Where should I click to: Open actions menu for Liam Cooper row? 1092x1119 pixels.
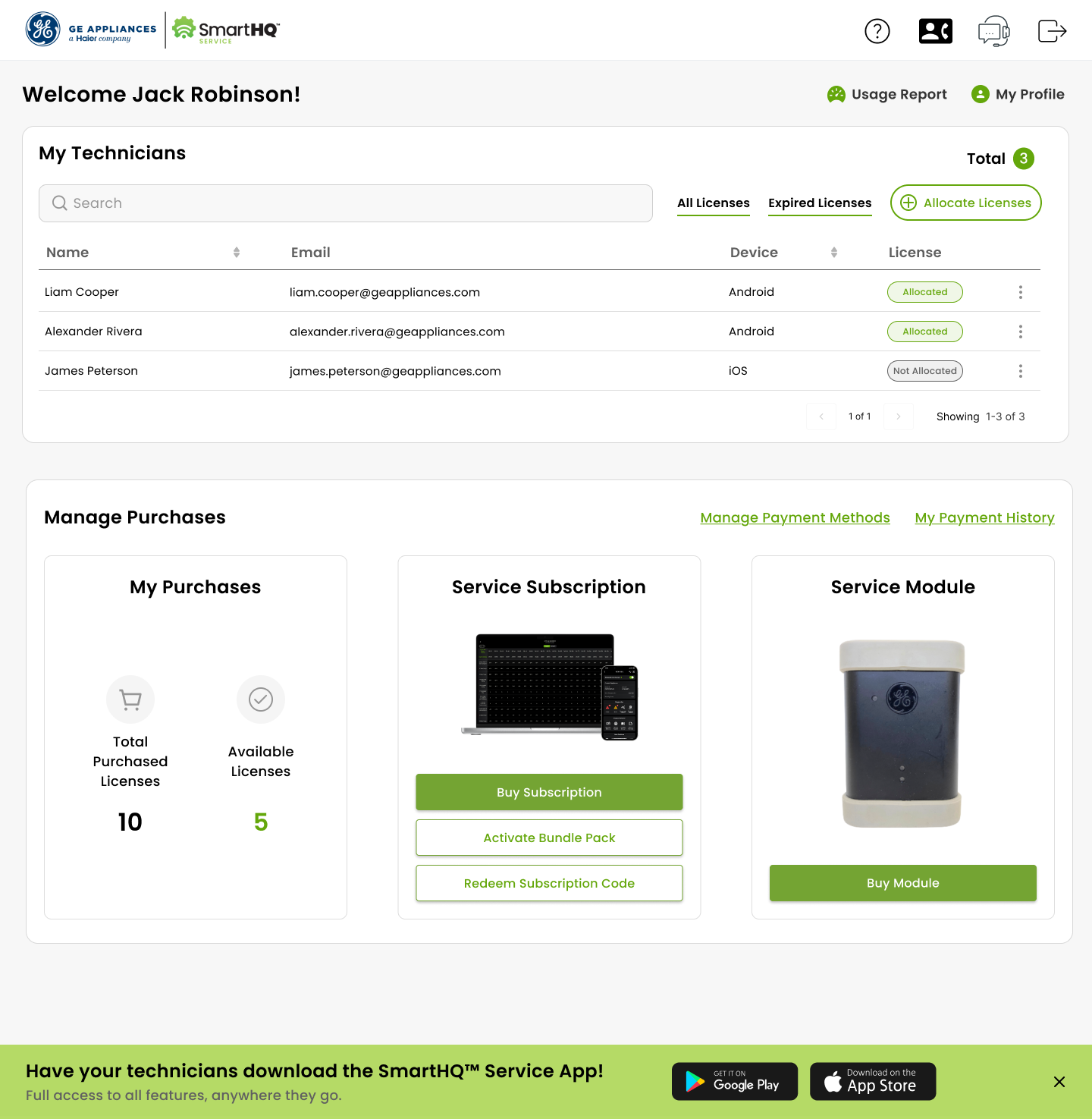tap(1021, 291)
